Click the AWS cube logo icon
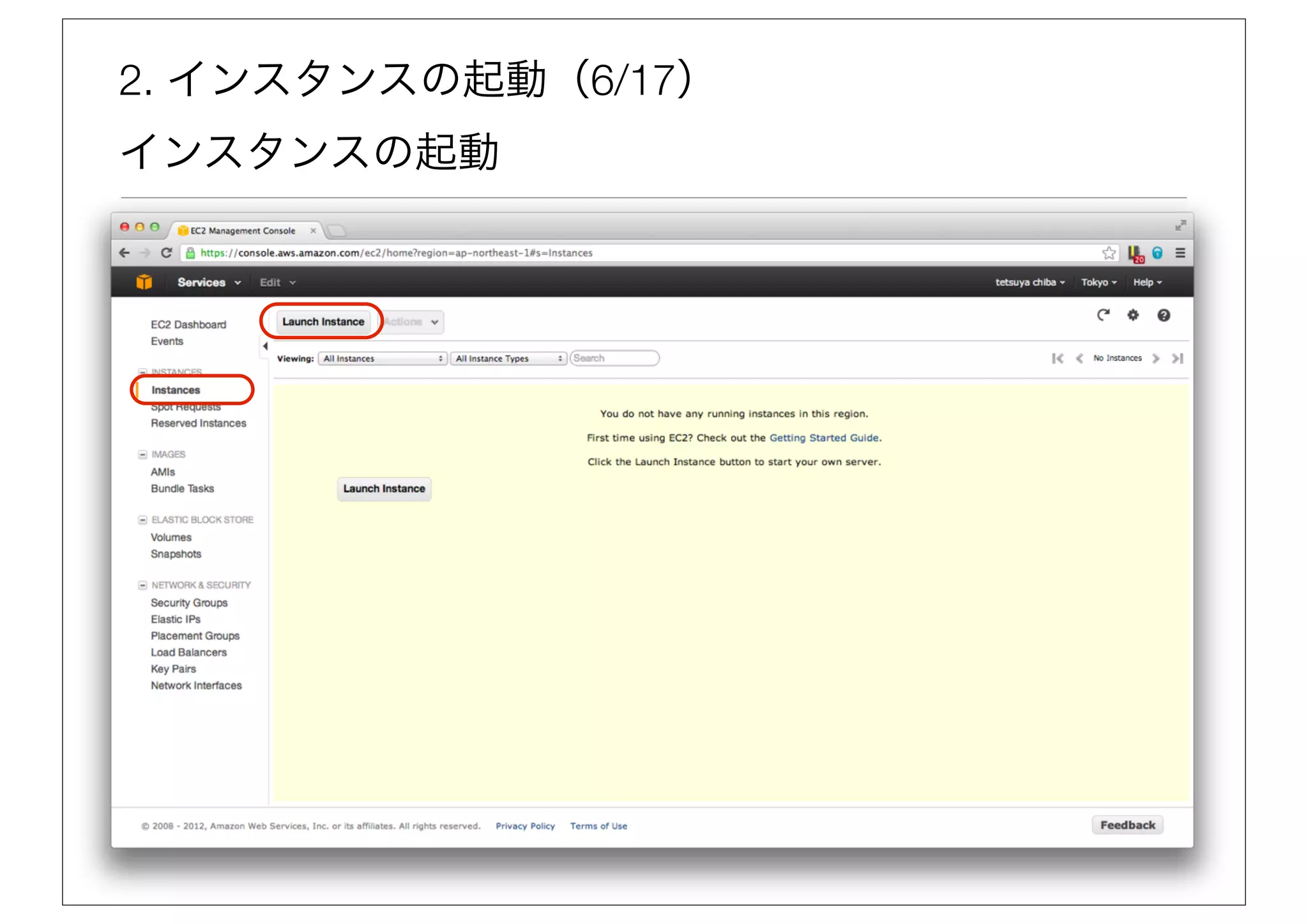This screenshot has height=924, width=1308. (x=144, y=282)
